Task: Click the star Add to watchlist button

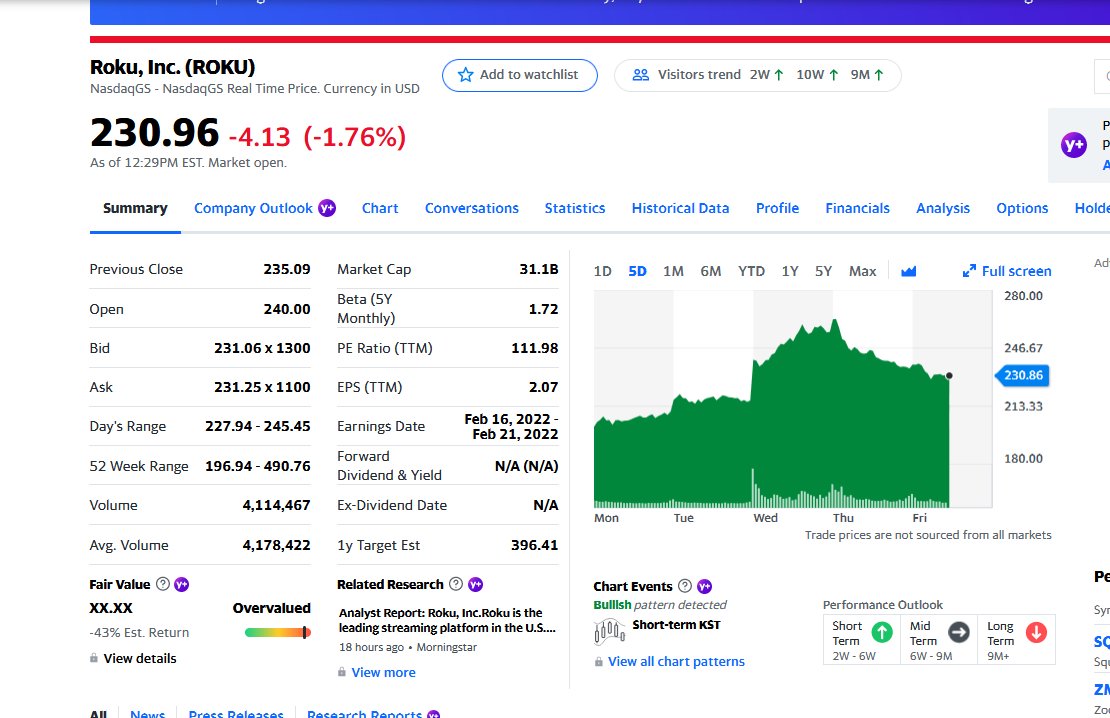Action: (520, 75)
